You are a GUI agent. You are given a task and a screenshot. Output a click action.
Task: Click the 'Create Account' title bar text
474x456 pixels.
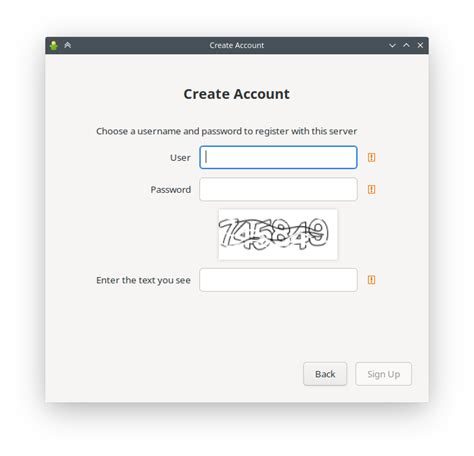(x=237, y=45)
